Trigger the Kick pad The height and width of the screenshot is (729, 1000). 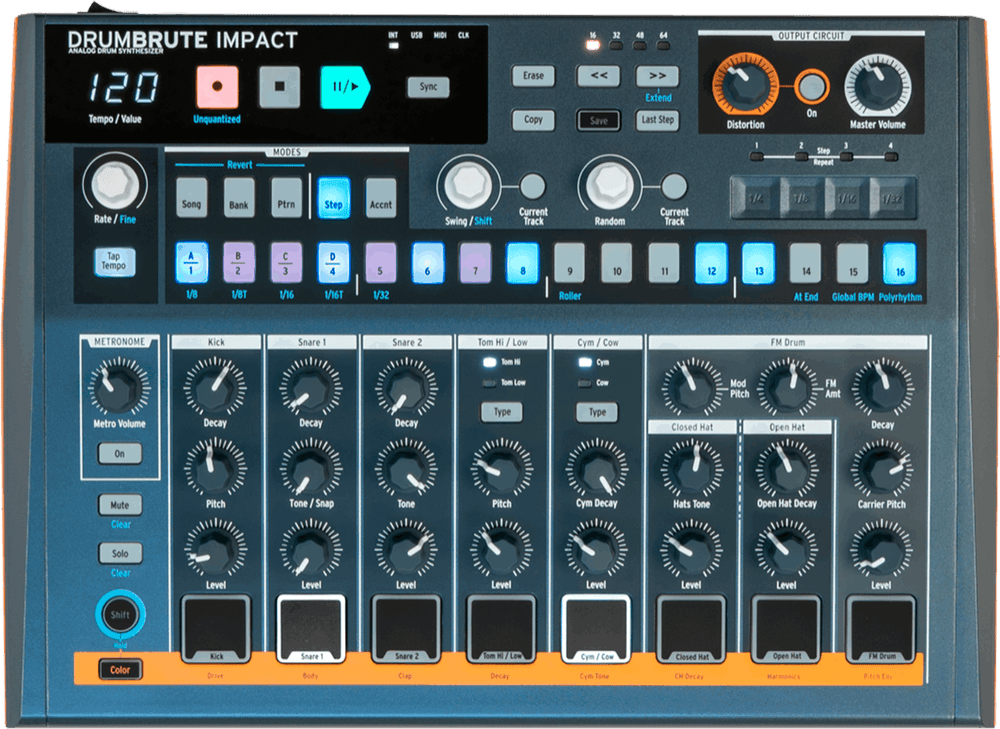click(x=216, y=630)
